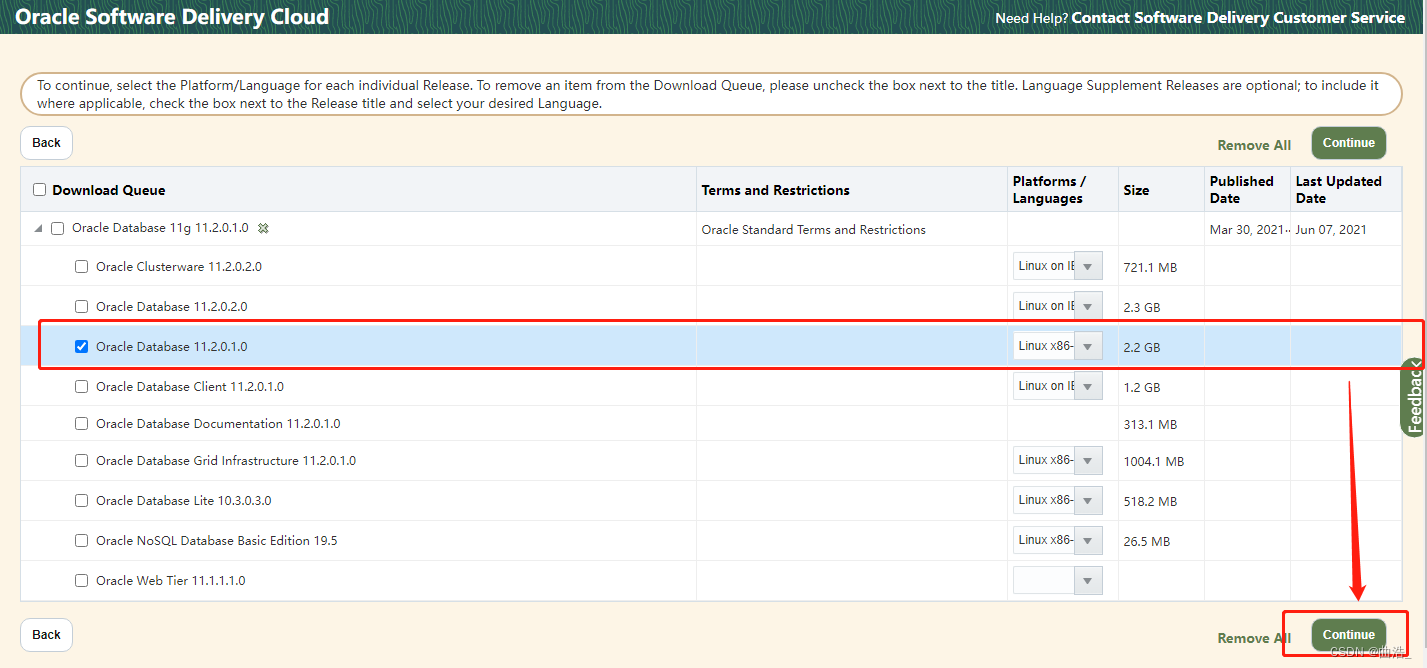The image size is (1427, 668).
Task: Open Contact Software Delivery Customer Service link
Action: 1238,18
